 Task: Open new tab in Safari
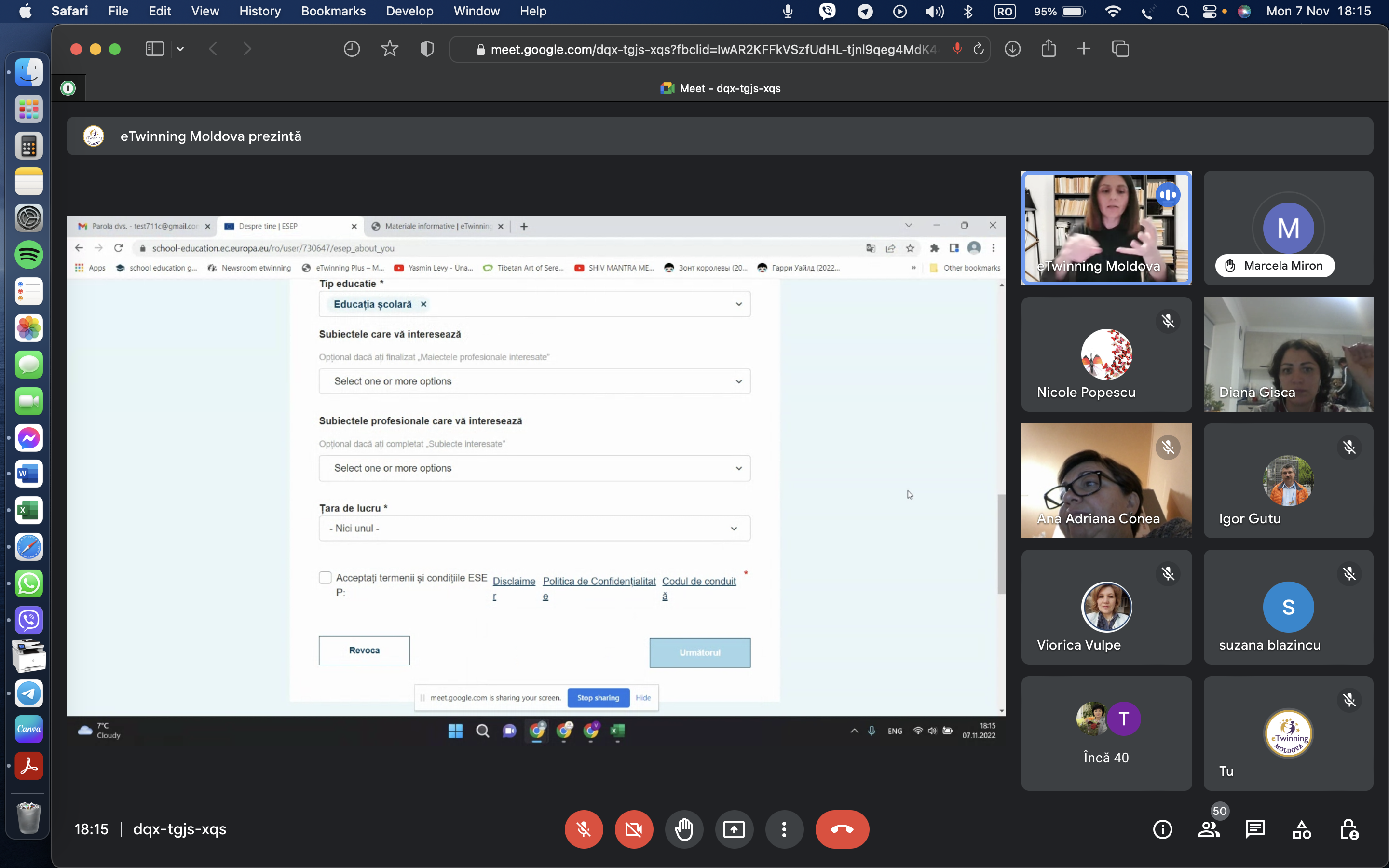tap(1084, 49)
